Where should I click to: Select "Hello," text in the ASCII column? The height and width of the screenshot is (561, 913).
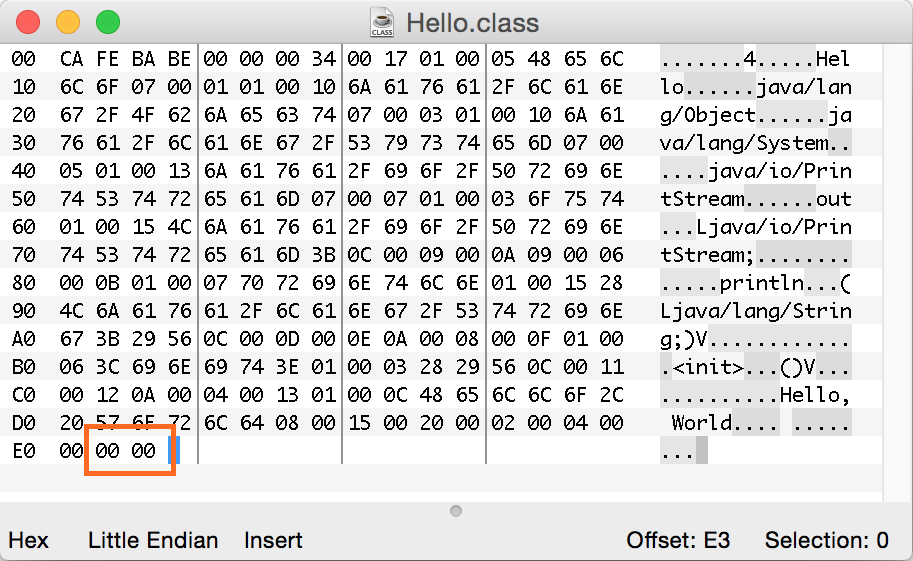(x=818, y=395)
